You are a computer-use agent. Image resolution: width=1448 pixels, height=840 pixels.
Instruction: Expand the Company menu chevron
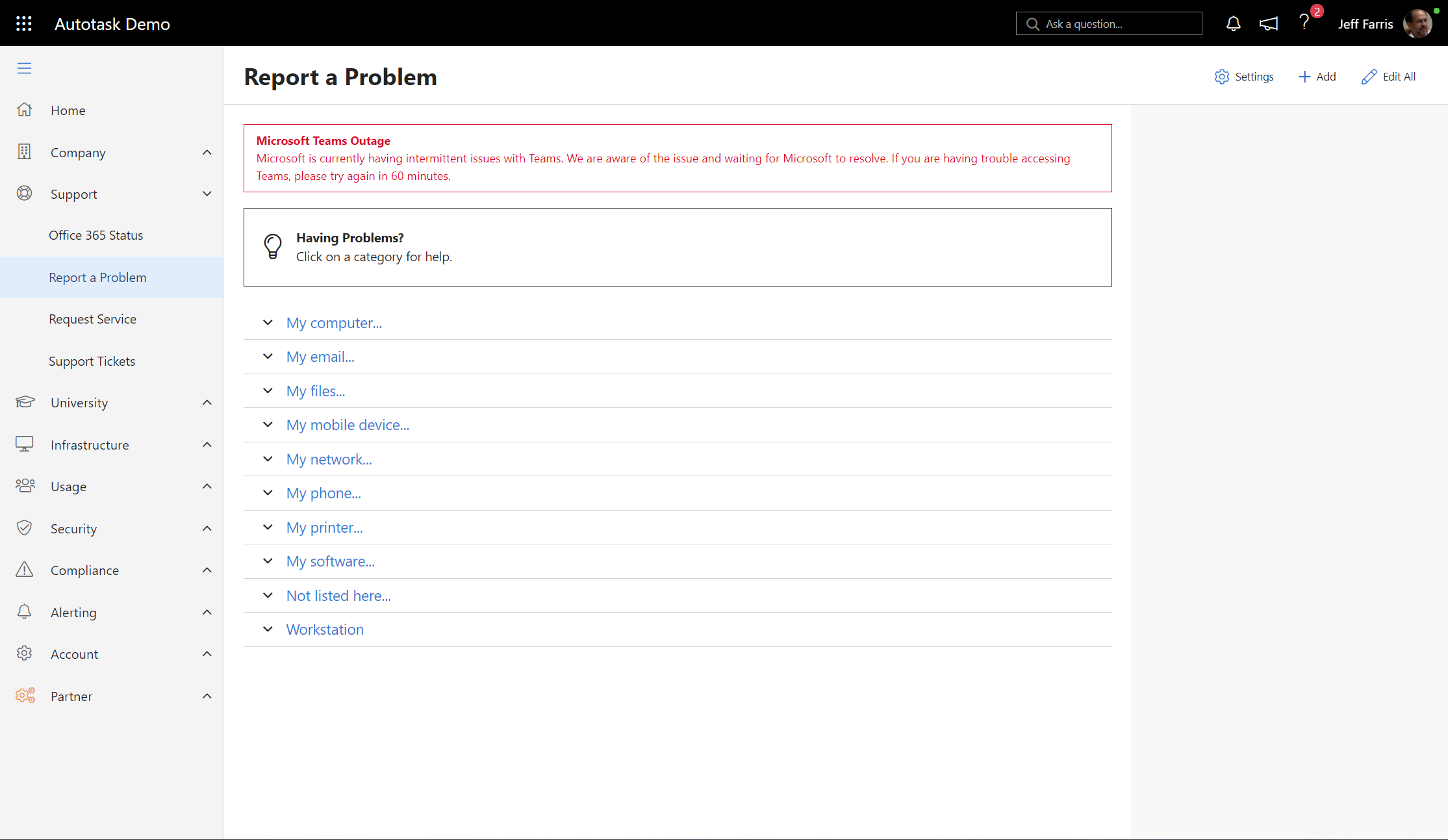207,152
